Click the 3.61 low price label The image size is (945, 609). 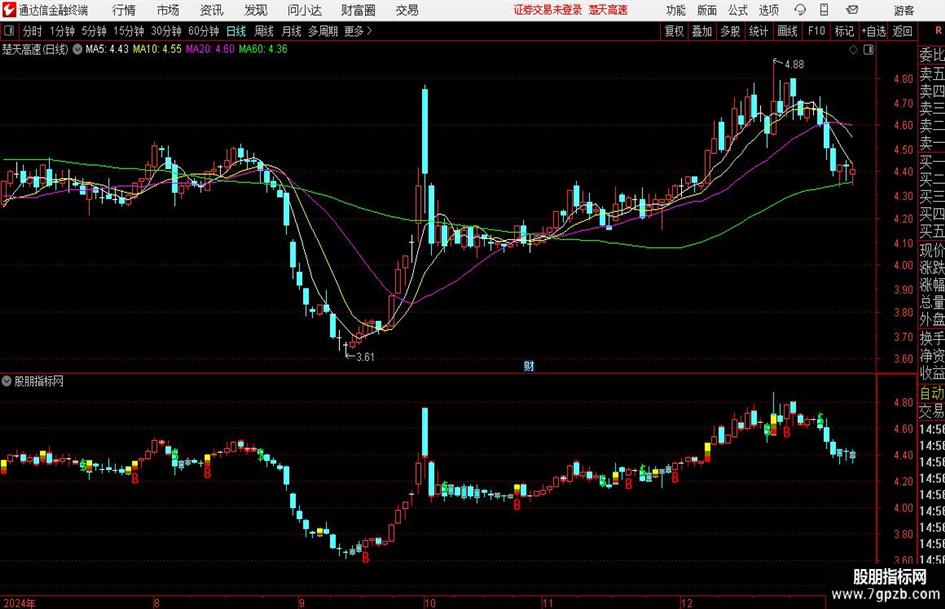click(365, 357)
